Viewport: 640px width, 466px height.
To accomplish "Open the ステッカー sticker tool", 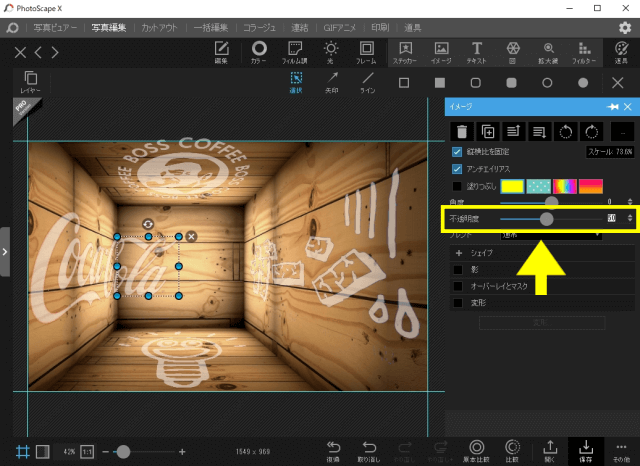I will [405, 52].
